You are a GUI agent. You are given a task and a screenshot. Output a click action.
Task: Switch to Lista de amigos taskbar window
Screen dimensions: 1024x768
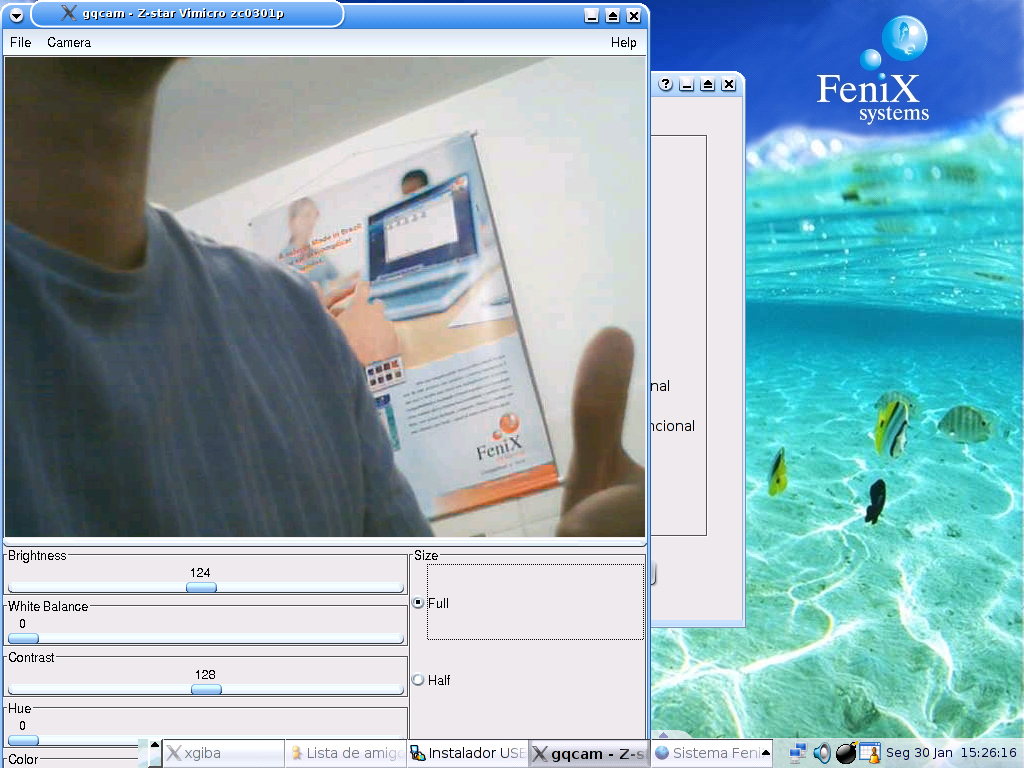point(346,753)
